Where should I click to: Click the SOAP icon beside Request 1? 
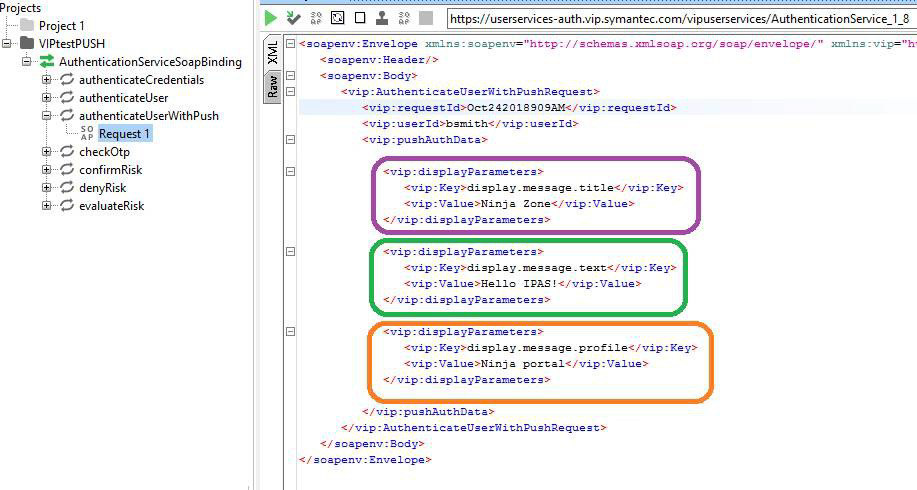(x=87, y=133)
